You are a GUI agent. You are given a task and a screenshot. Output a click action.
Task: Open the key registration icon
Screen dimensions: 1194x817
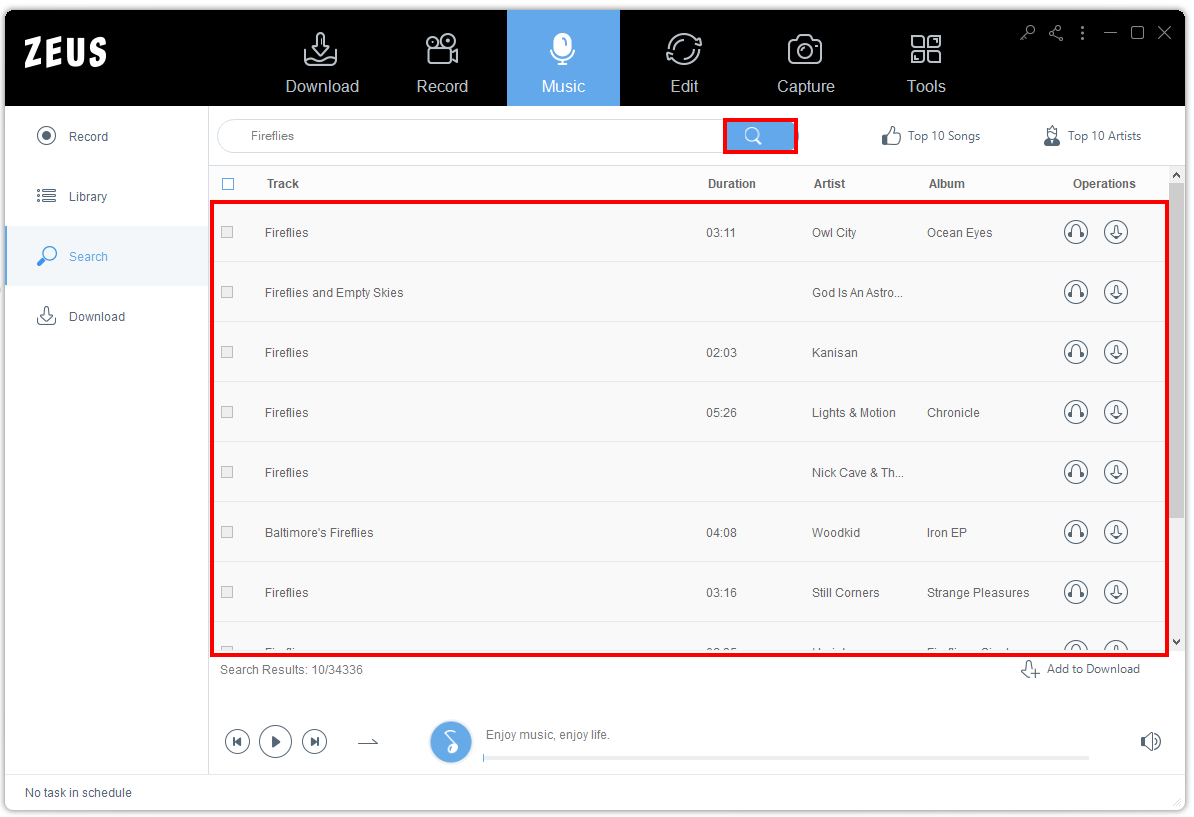coord(1027,33)
